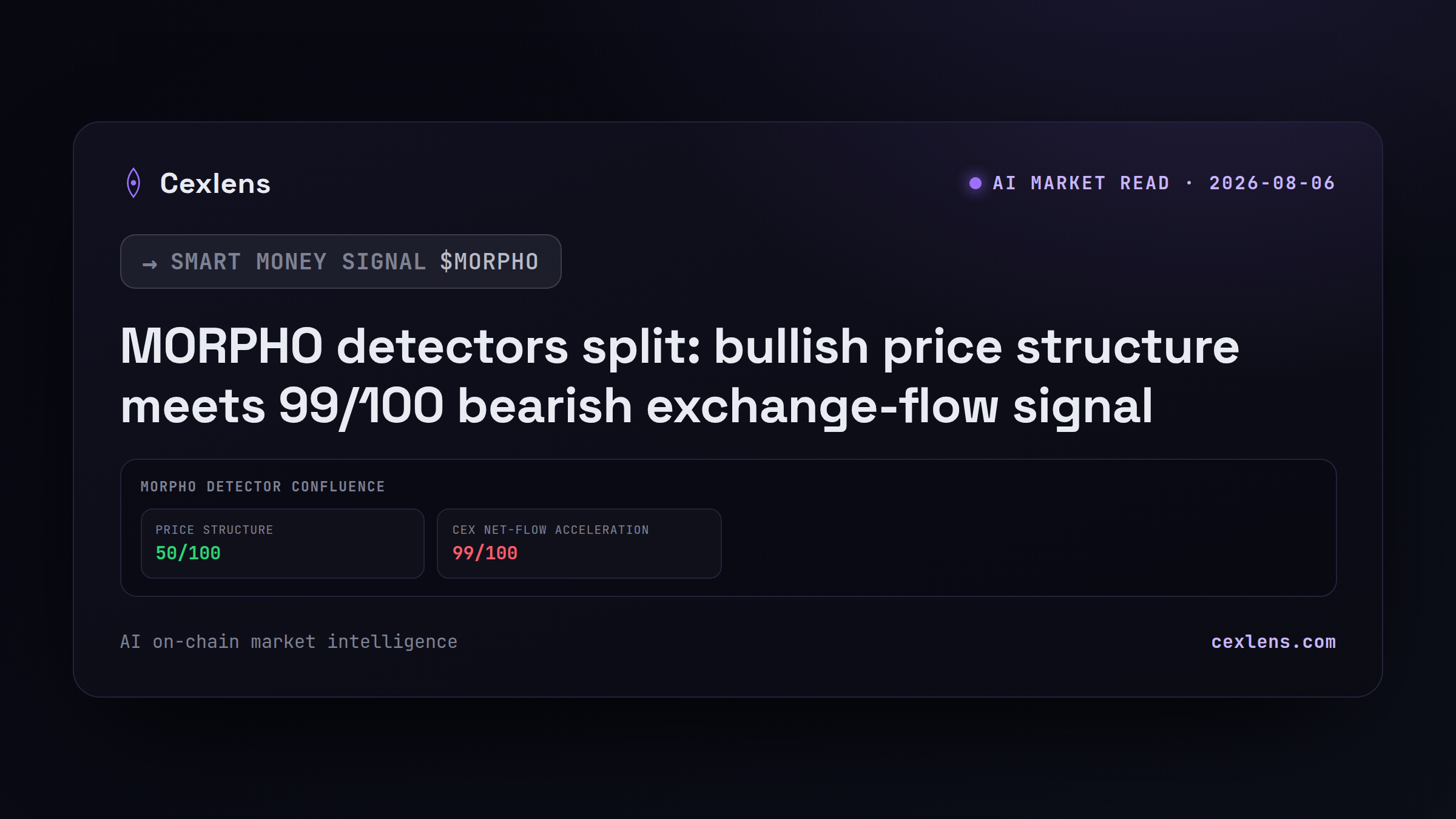1456x819 pixels.
Task: Click the 2026-08-06 date stamp
Action: point(1272,183)
